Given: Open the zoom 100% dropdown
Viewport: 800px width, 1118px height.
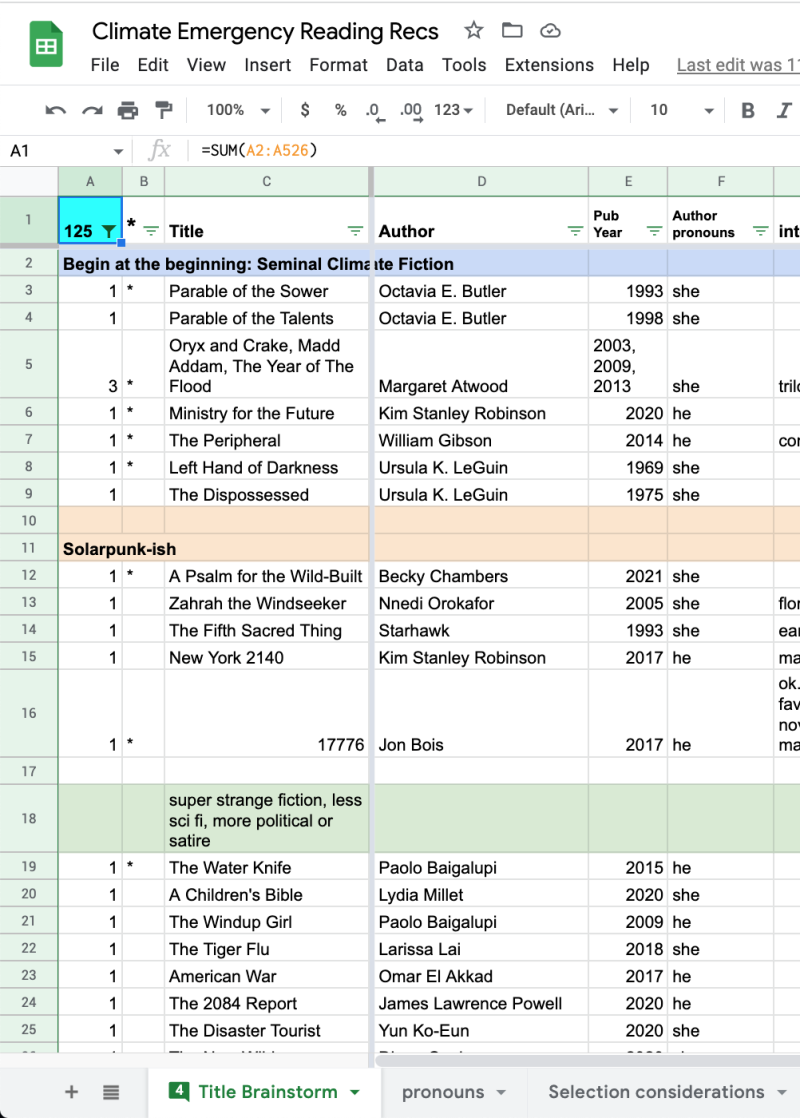Looking at the screenshot, I should pos(238,110).
